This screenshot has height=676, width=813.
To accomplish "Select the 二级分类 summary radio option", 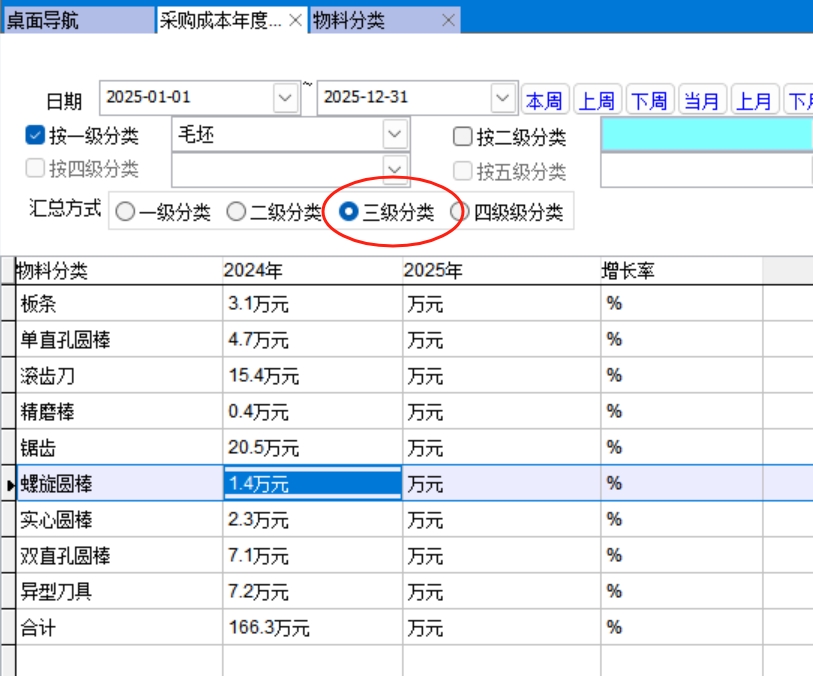I will coord(236,212).
